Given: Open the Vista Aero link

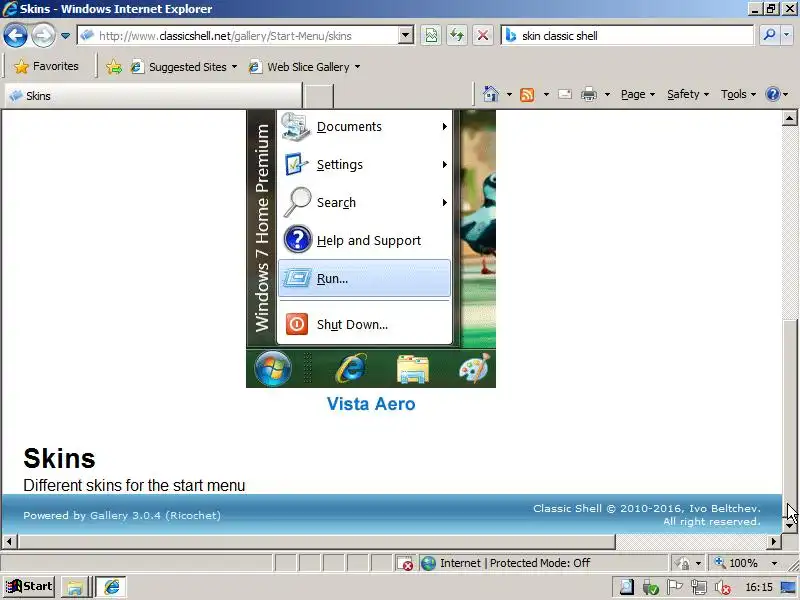Looking at the screenshot, I should [x=371, y=404].
